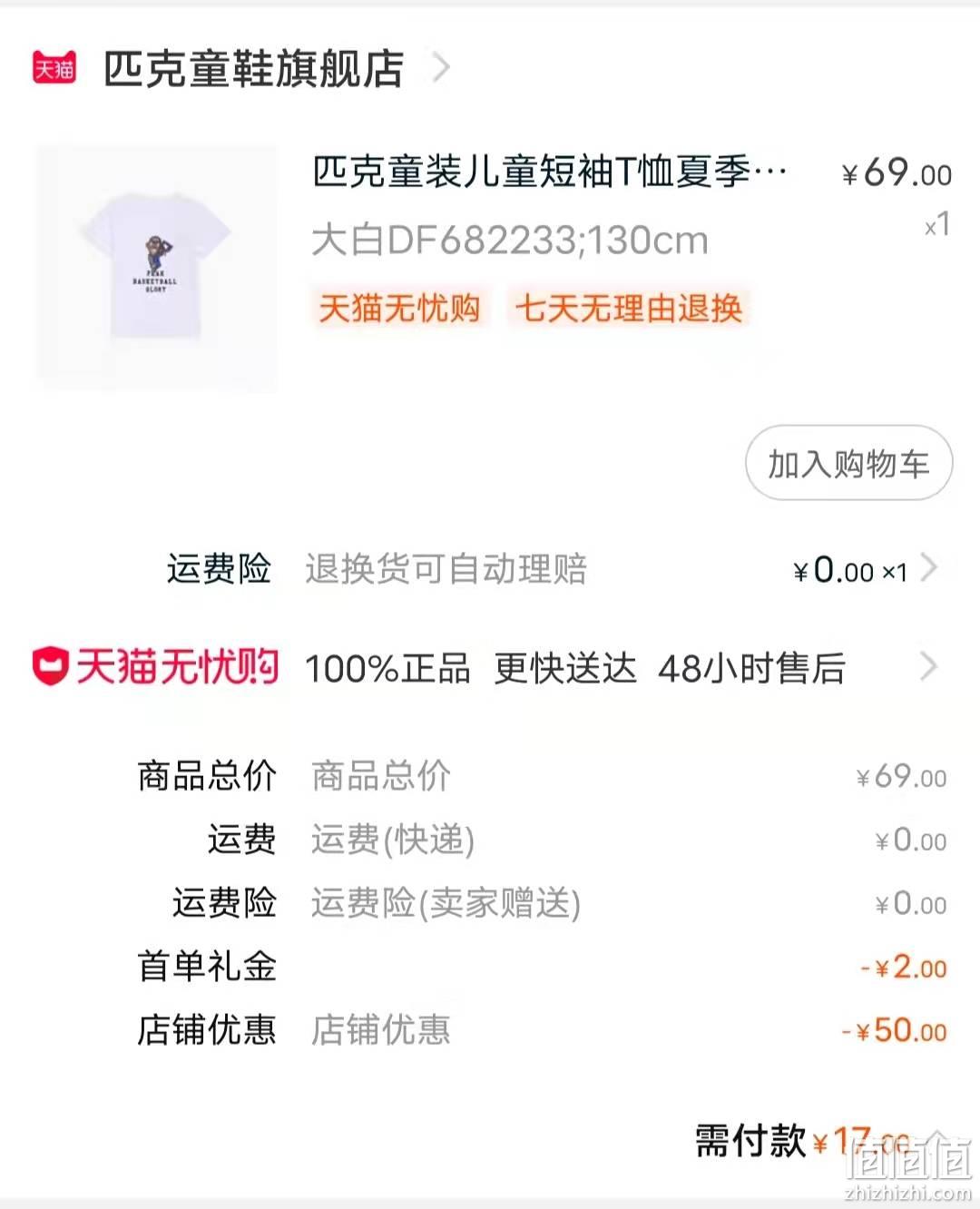Image resolution: width=980 pixels, height=1209 pixels.
Task: Expand the 运费险 row chevron
Action: tap(928, 568)
